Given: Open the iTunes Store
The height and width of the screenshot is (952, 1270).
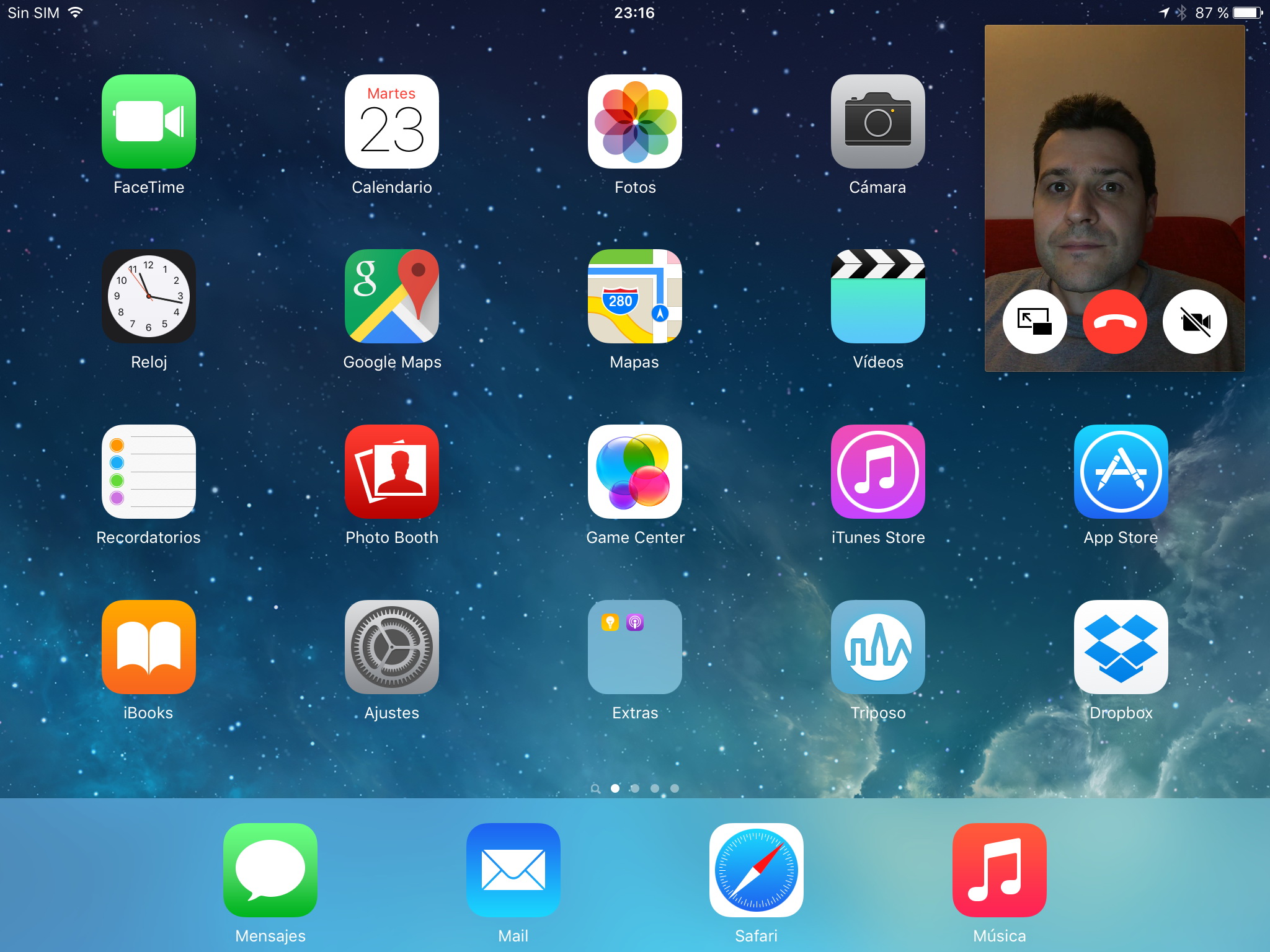Looking at the screenshot, I should point(877,472).
